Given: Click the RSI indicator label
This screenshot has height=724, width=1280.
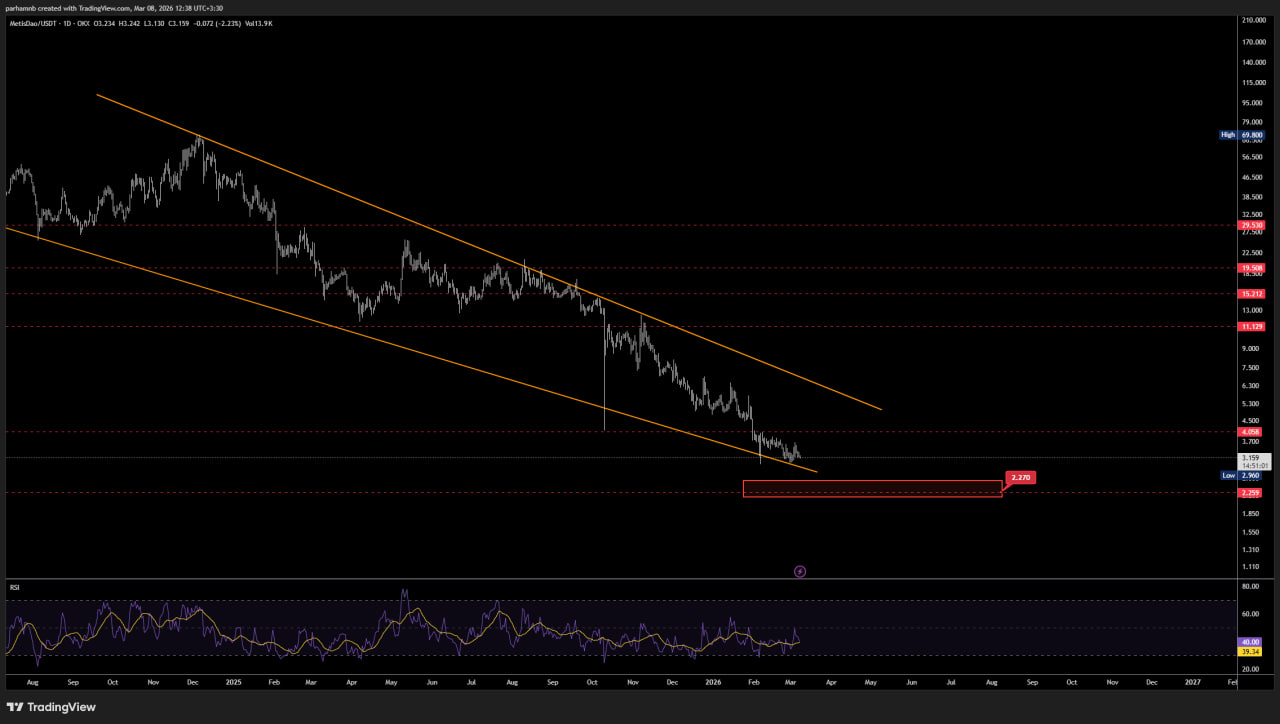Looking at the screenshot, I should click(x=15, y=587).
